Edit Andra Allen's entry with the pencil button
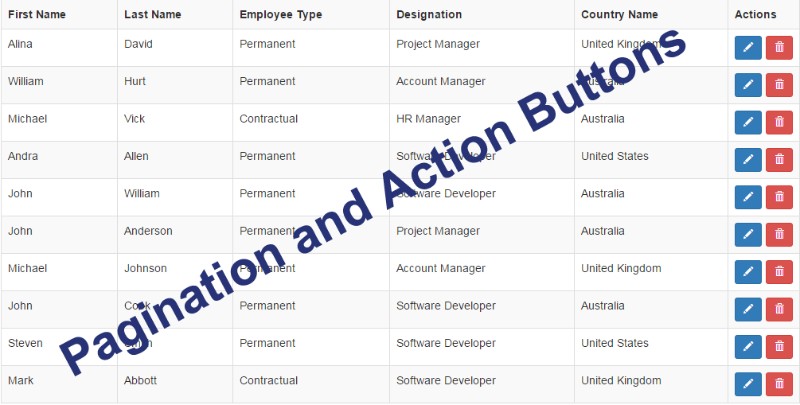This screenshot has height=405, width=800. 748,160
